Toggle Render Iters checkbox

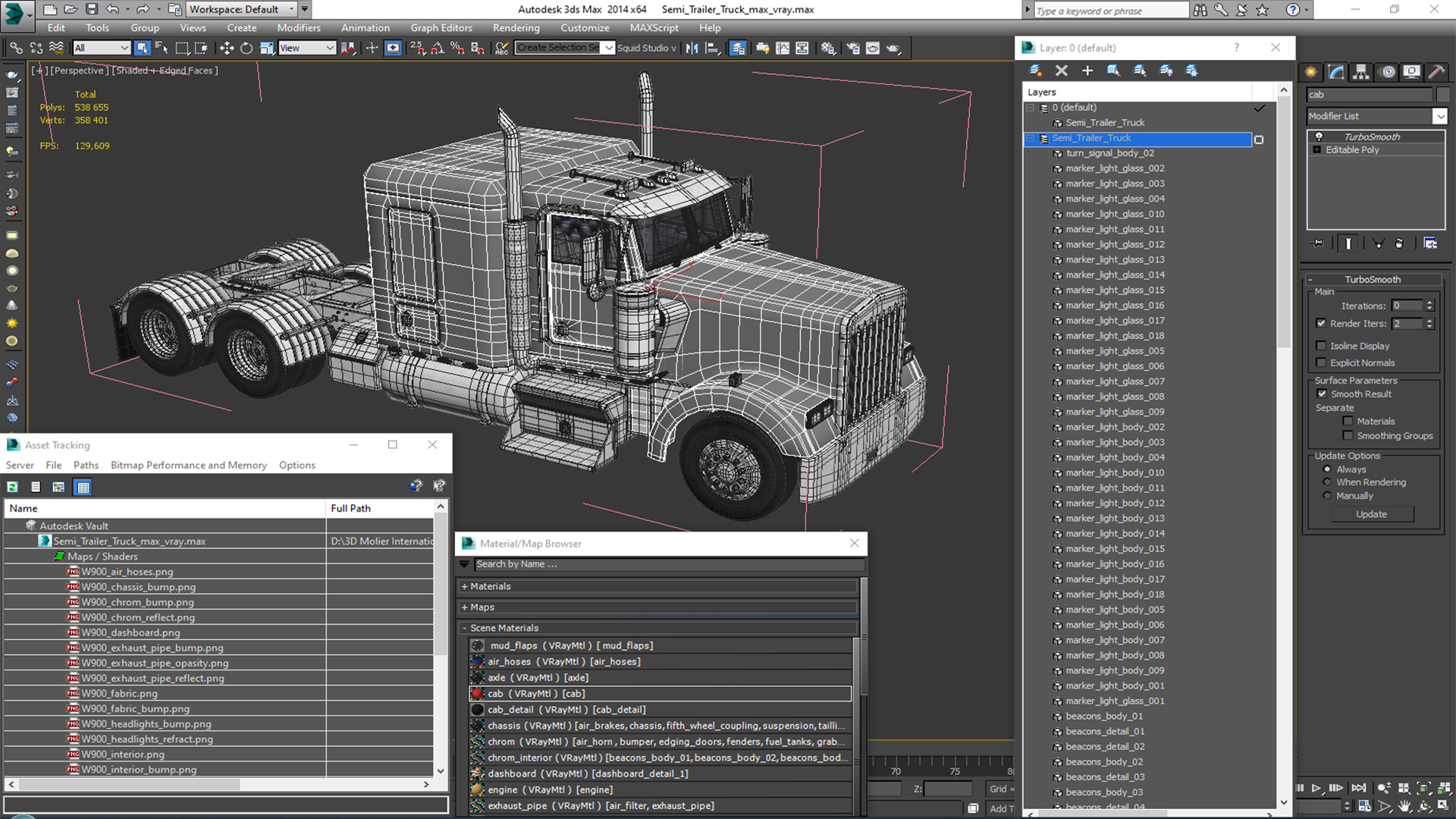1321,323
